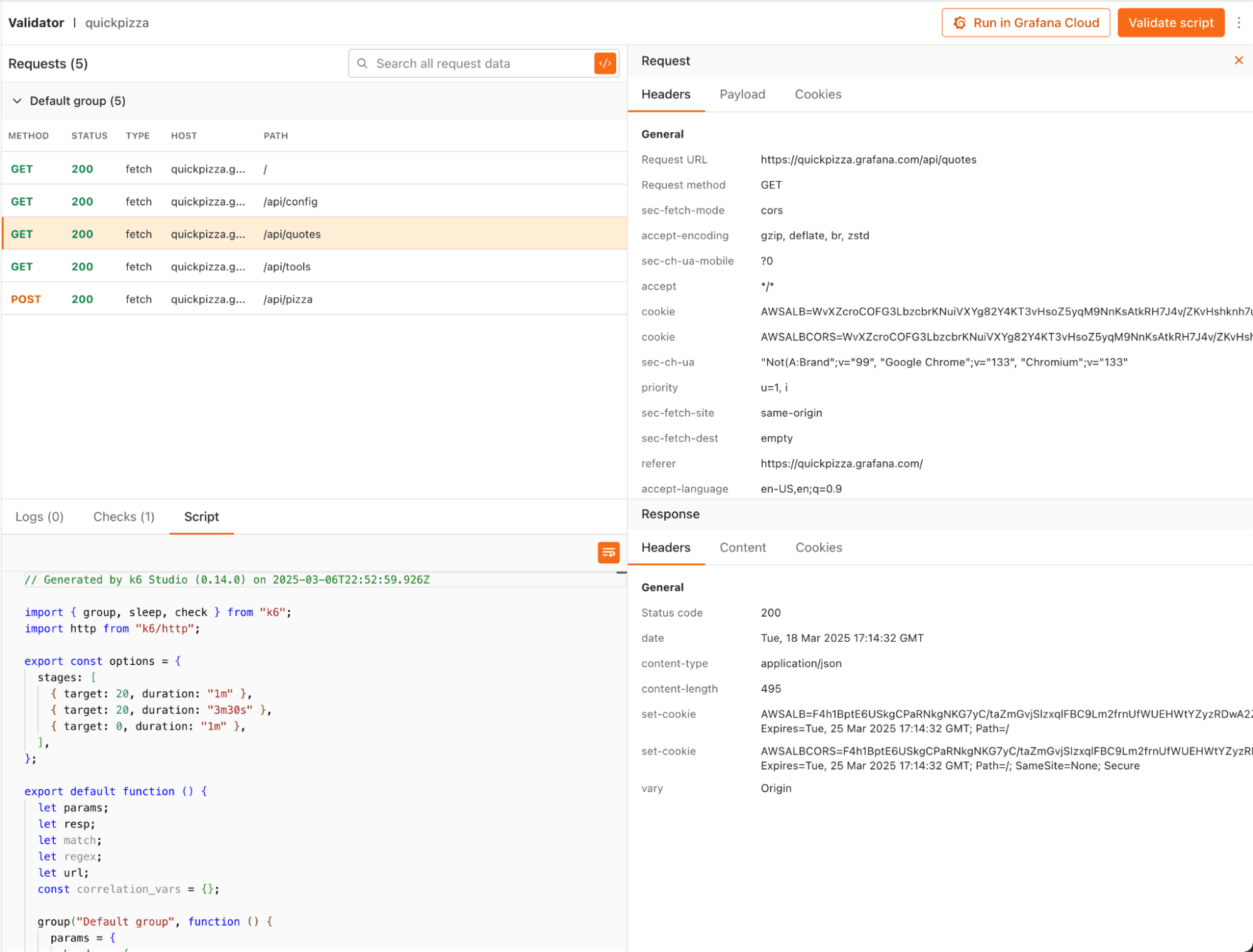Toggle word wrap in the script editor
The image size is (1253, 952).
607,552
